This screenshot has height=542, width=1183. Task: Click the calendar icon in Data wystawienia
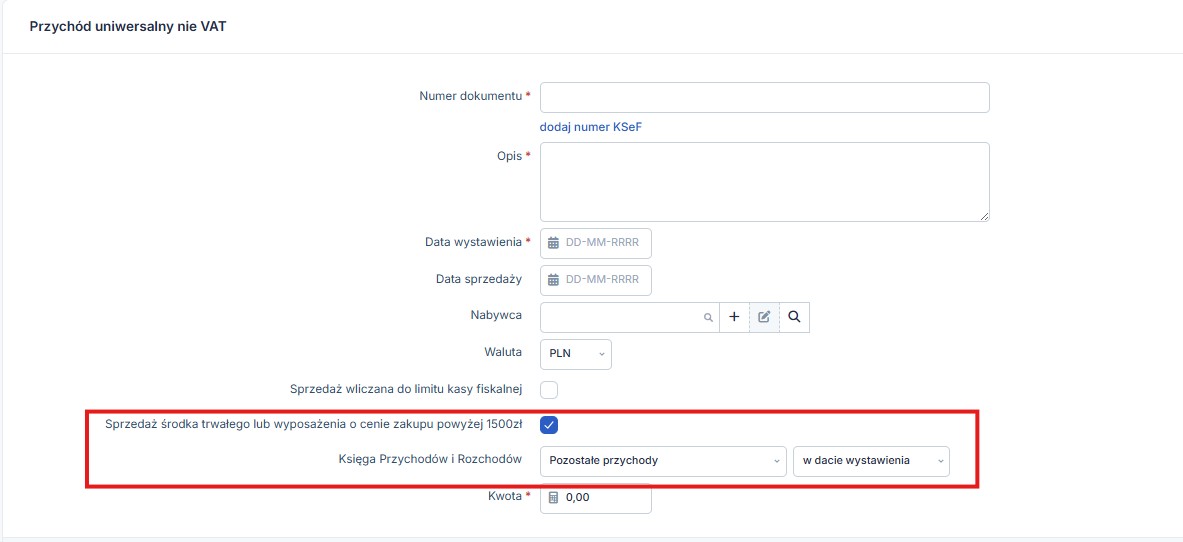pyautogui.click(x=553, y=243)
